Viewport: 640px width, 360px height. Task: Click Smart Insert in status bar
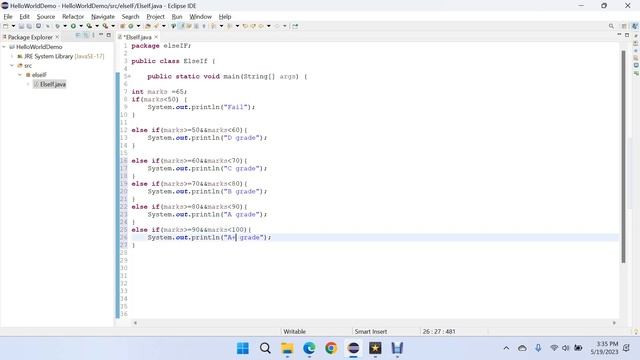371,331
